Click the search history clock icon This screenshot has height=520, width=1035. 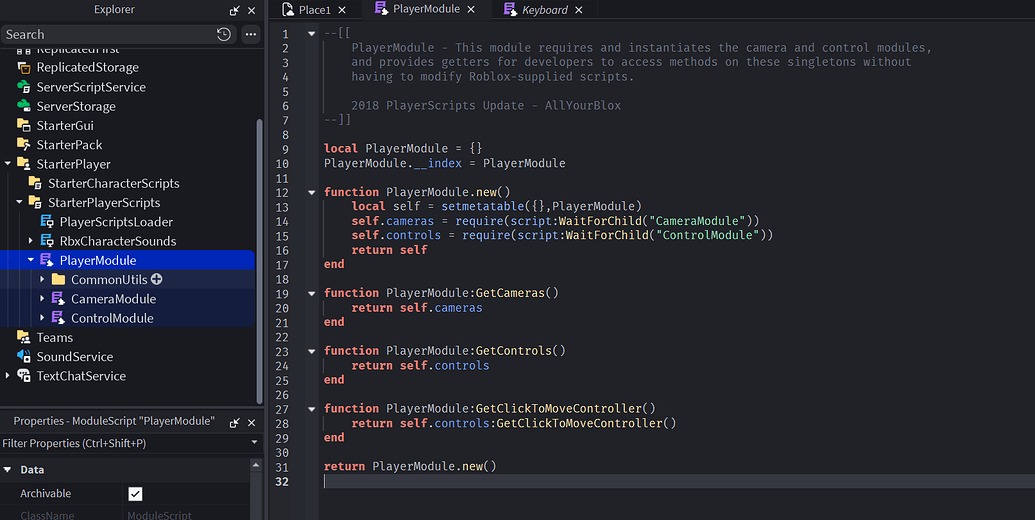(224, 34)
